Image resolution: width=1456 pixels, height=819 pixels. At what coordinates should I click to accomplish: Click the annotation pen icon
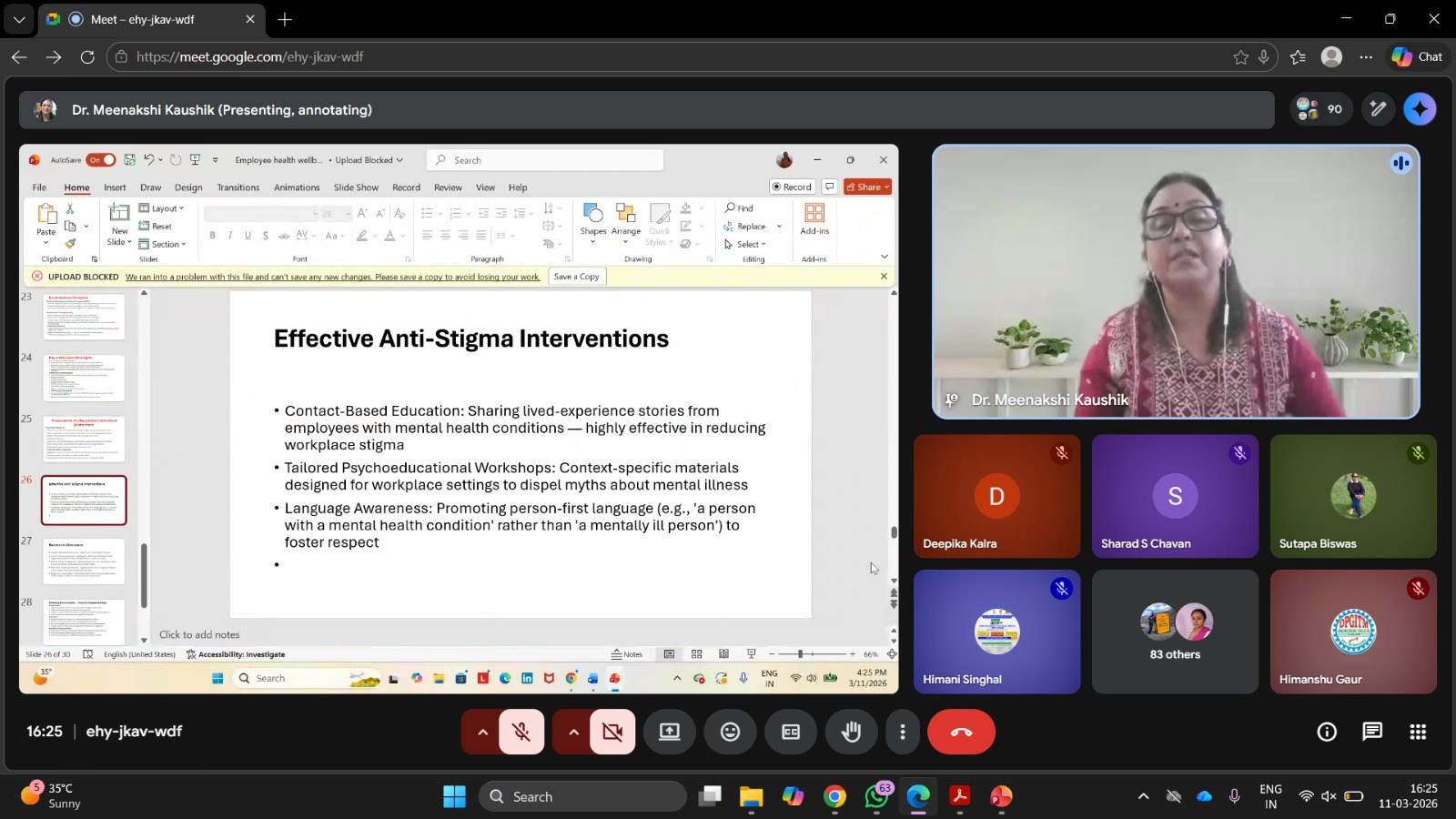click(1379, 109)
